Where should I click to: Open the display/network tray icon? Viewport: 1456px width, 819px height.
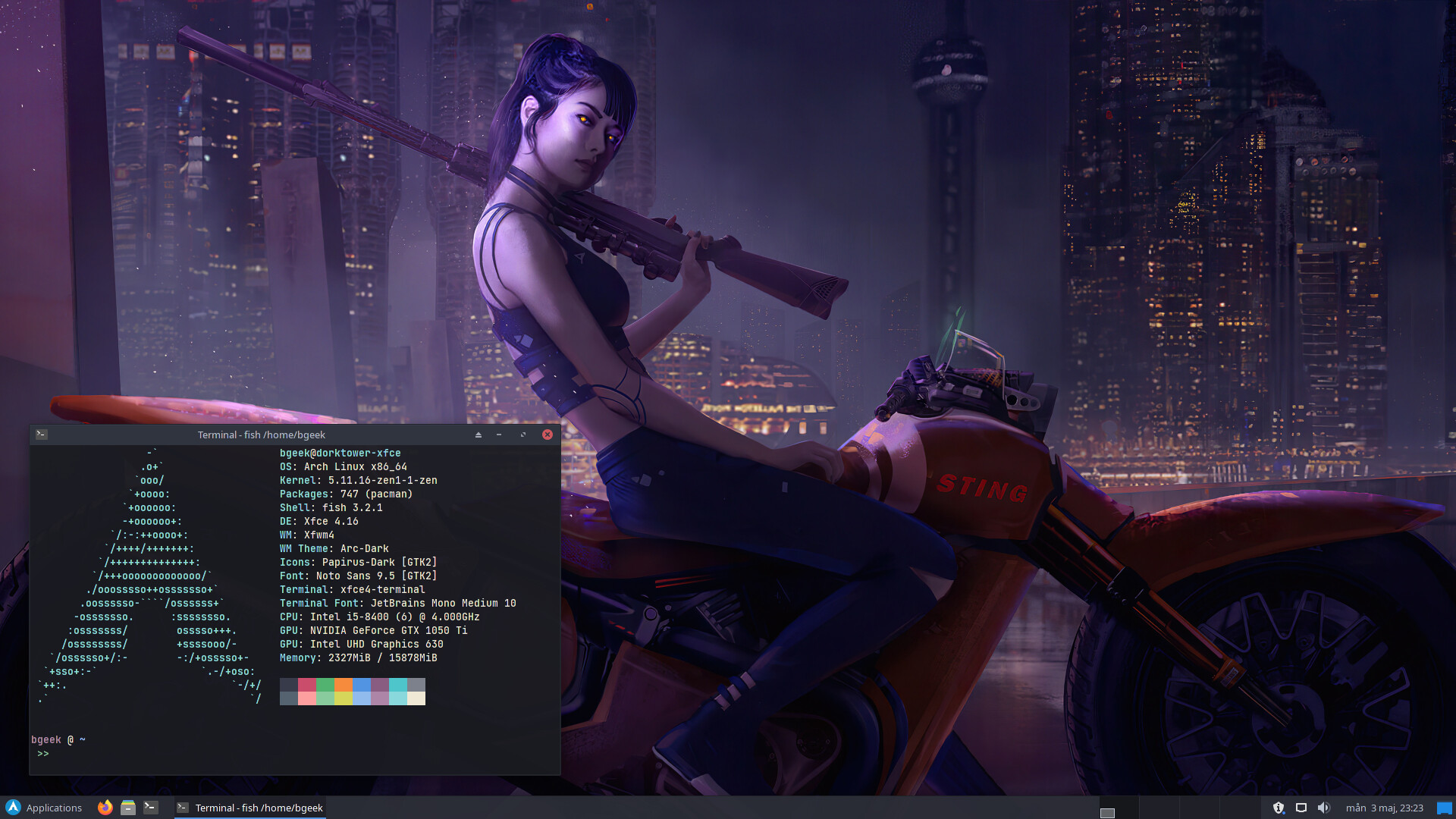coord(1301,808)
